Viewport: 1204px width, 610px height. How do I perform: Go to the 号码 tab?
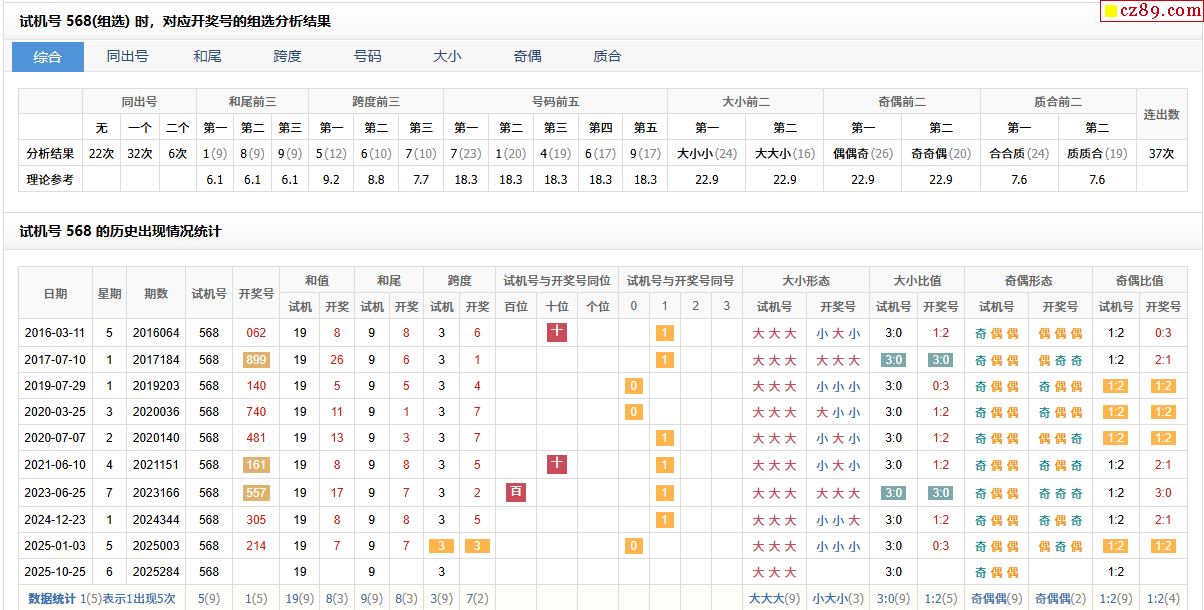click(x=367, y=56)
